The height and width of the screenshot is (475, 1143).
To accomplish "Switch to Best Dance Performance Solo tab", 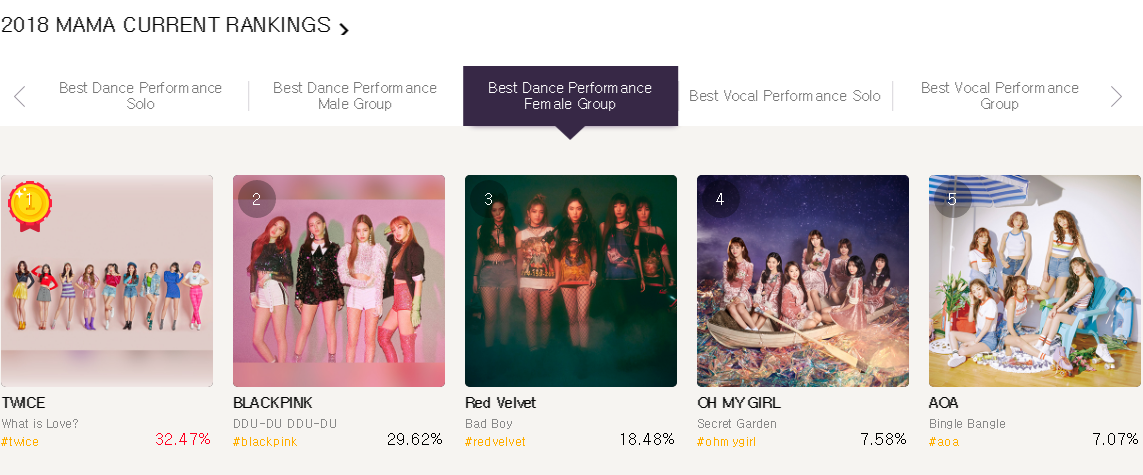I will 140,96.
